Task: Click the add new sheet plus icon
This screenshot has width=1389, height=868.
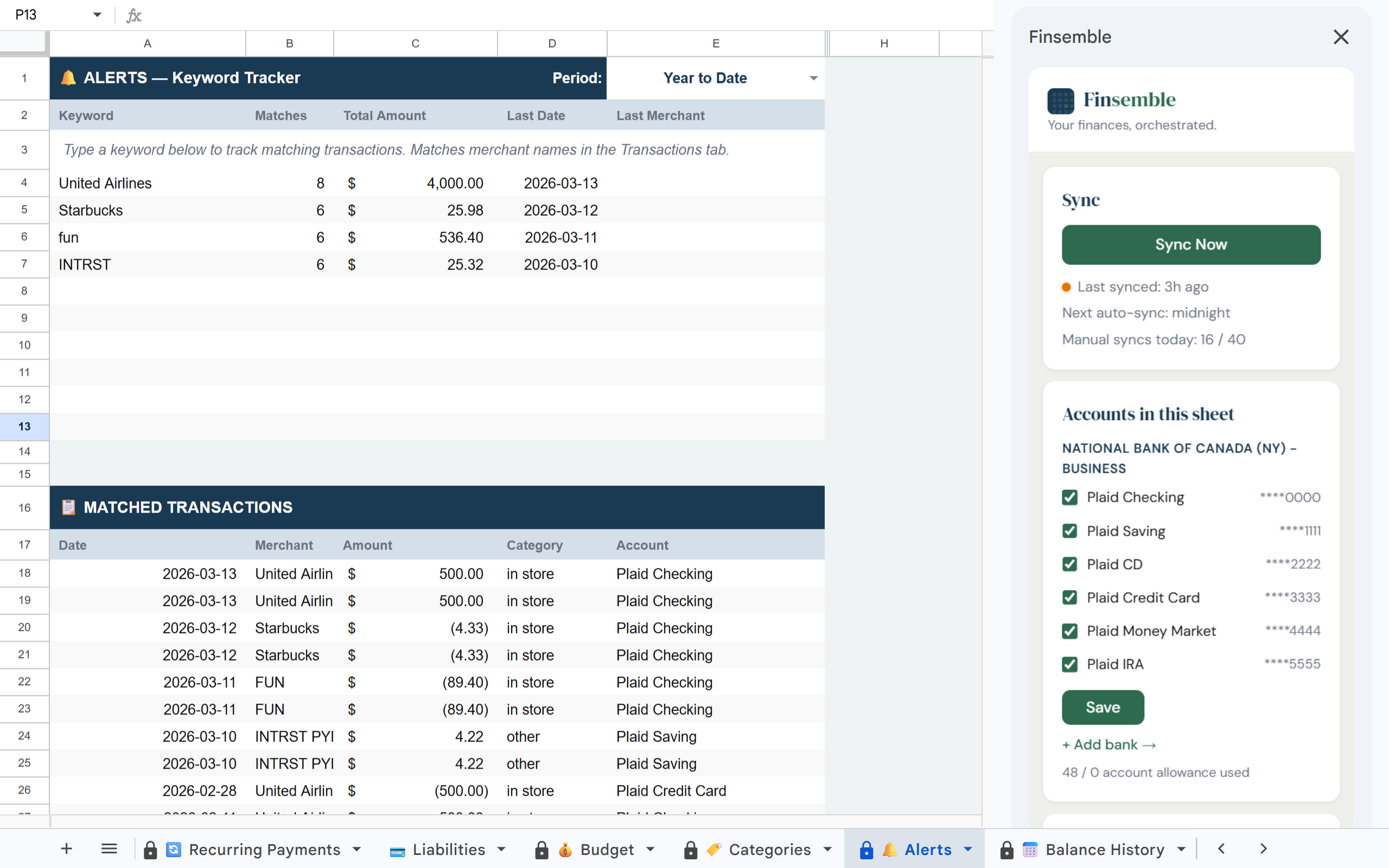Action: coord(67,848)
